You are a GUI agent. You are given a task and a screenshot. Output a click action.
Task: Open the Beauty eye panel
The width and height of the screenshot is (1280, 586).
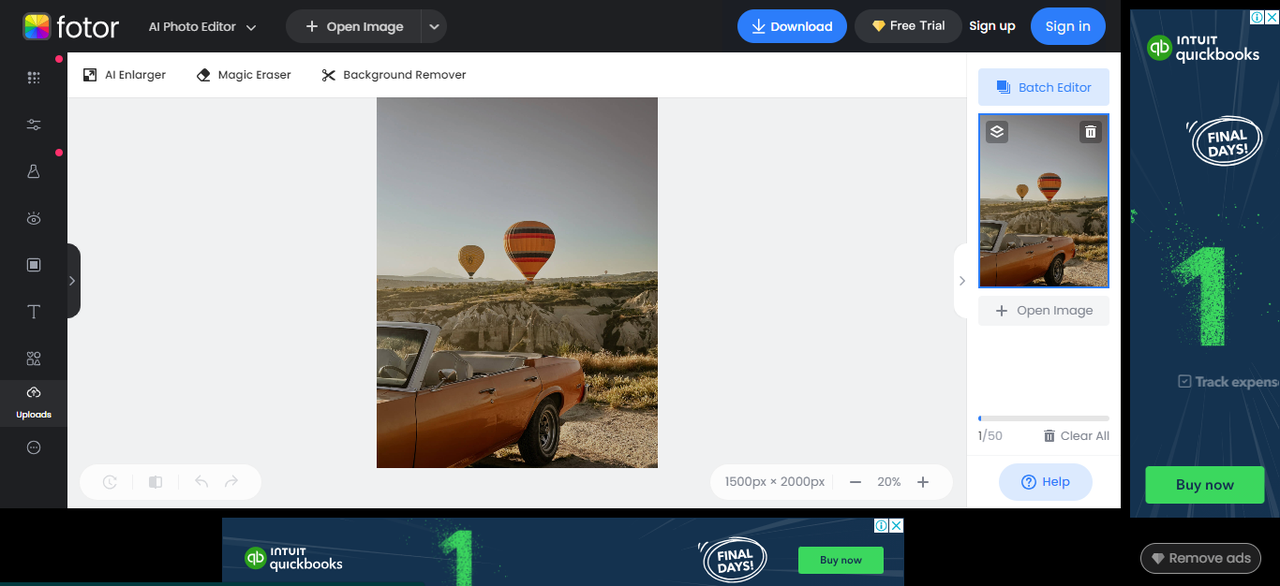click(33, 218)
